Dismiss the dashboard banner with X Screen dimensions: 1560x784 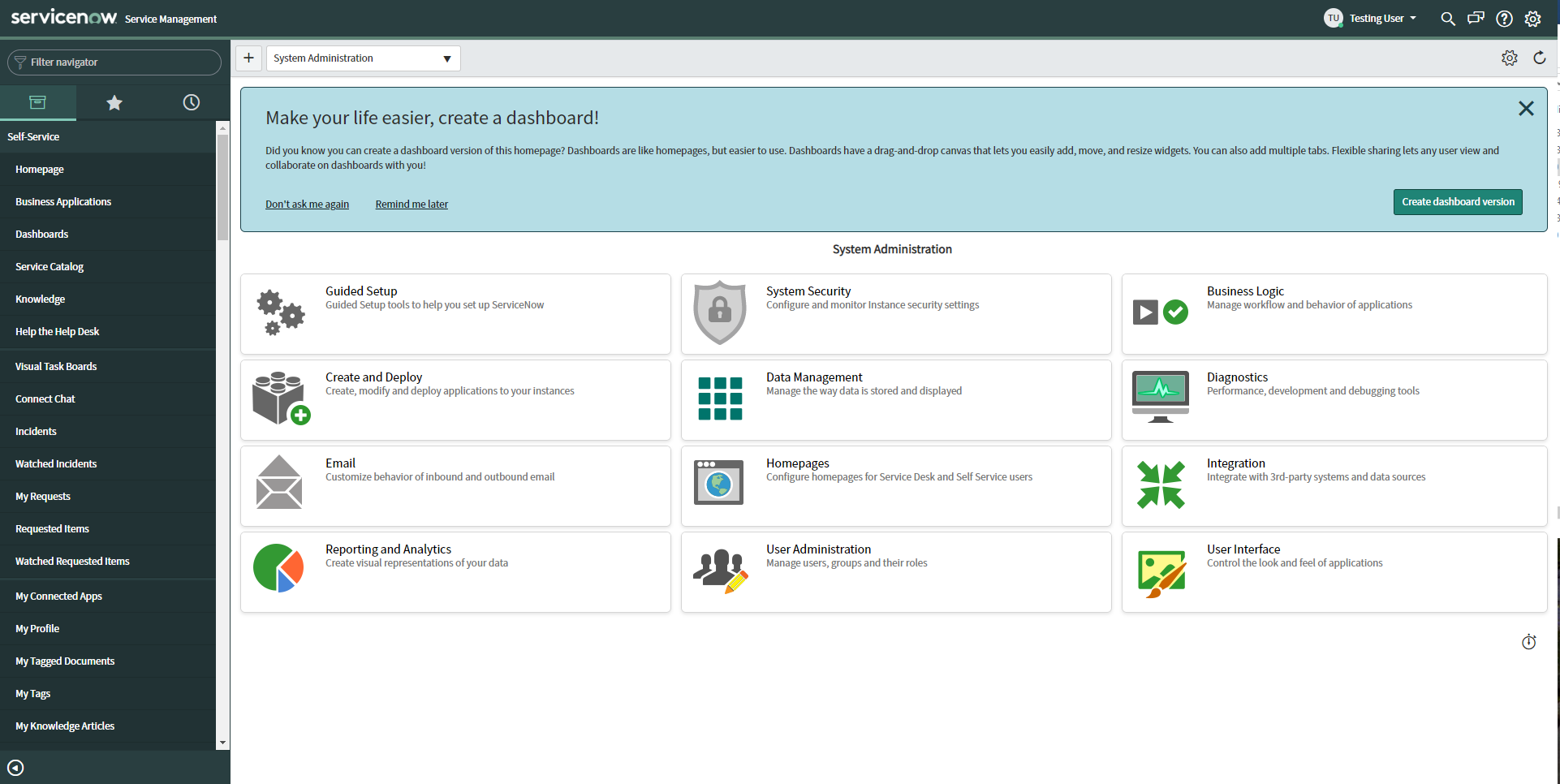coord(1525,109)
